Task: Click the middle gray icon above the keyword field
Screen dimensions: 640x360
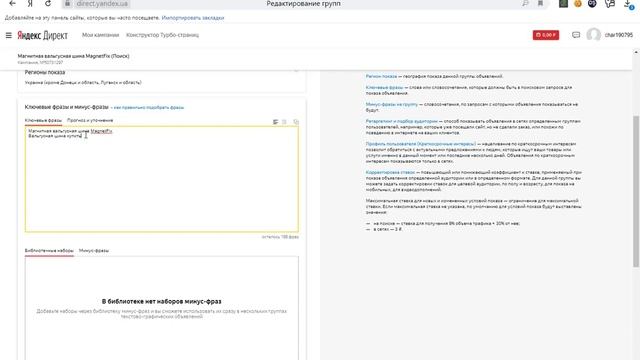Action: pyautogui.click(x=284, y=122)
